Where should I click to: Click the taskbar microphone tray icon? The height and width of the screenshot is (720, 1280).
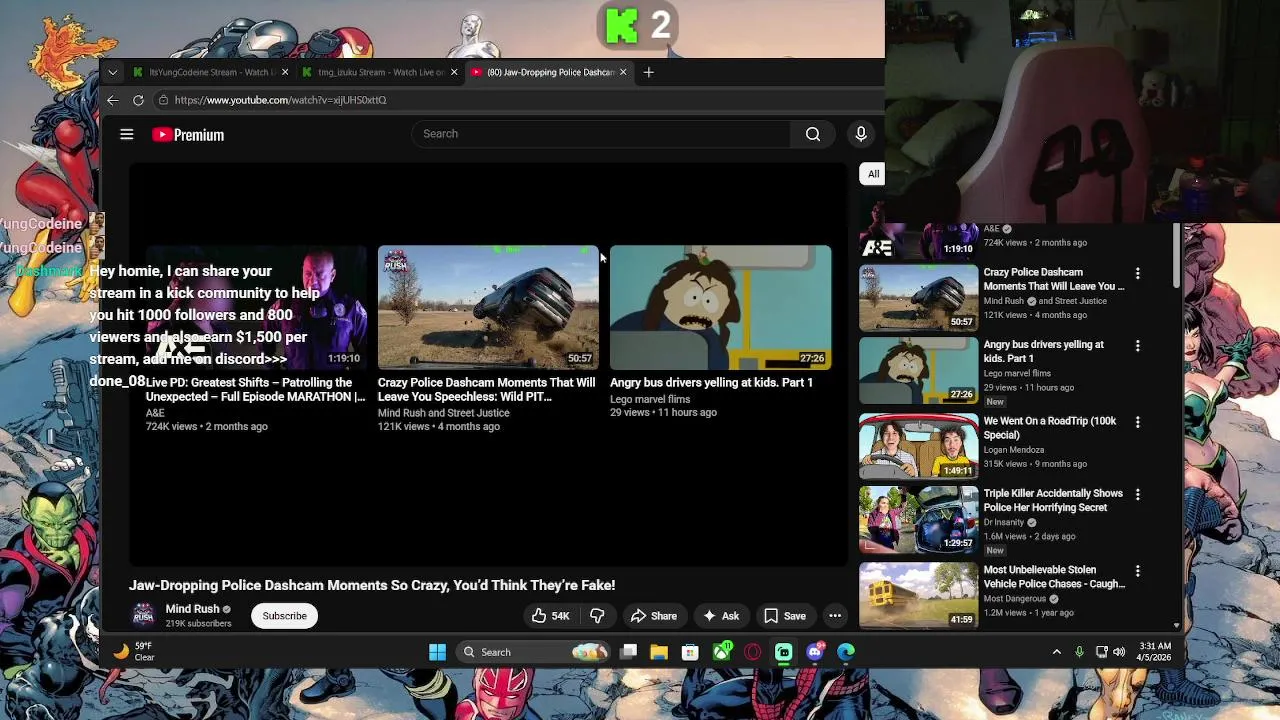[x=1079, y=652]
